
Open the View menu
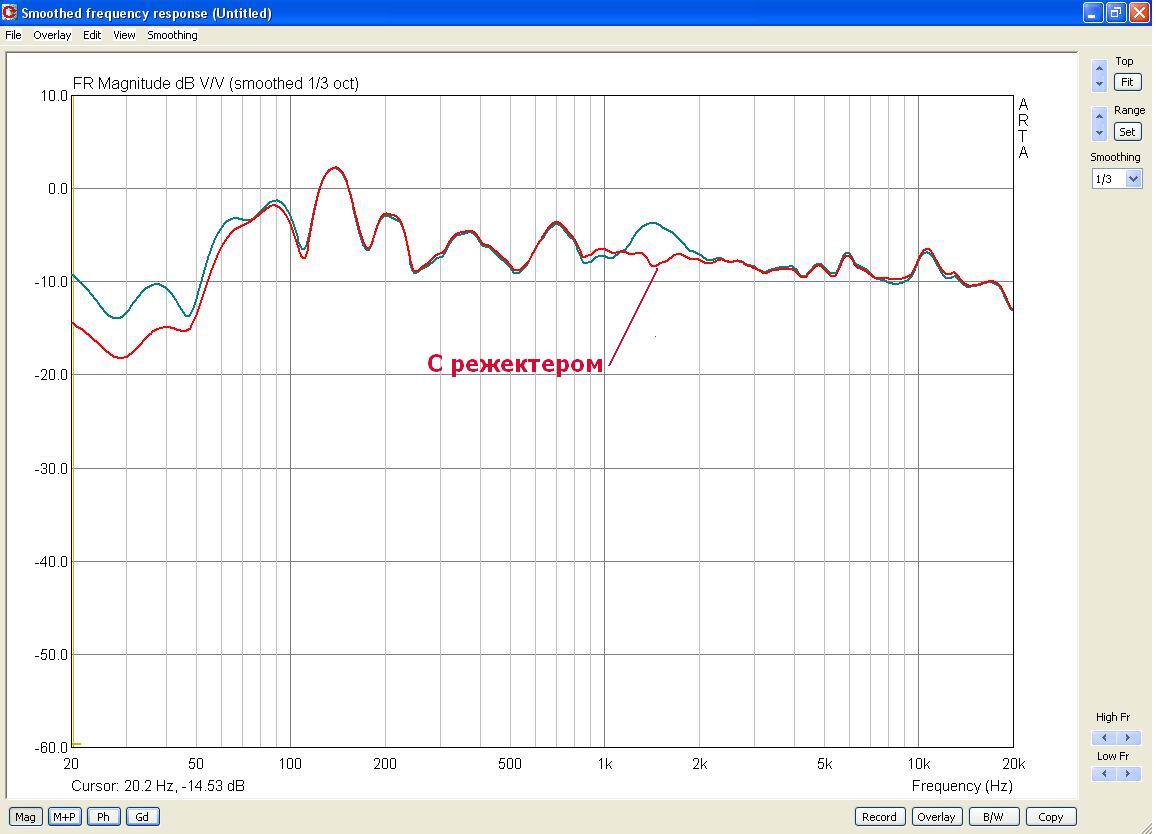point(124,35)
